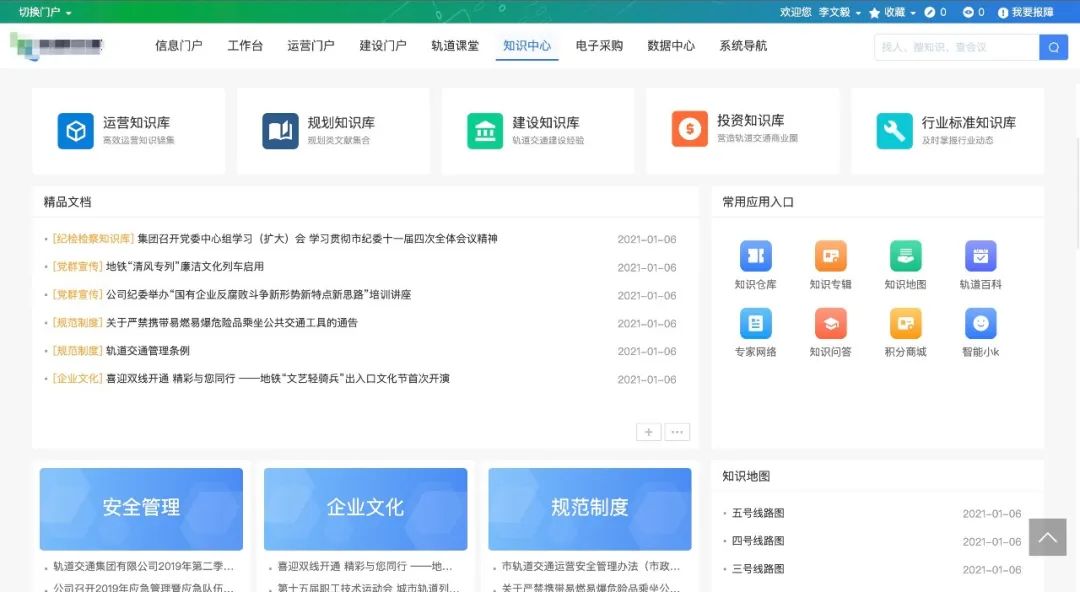Click the page vertical scrollbar
The height and width of the screenshot is (592, 1080).
pos(1076,193)
